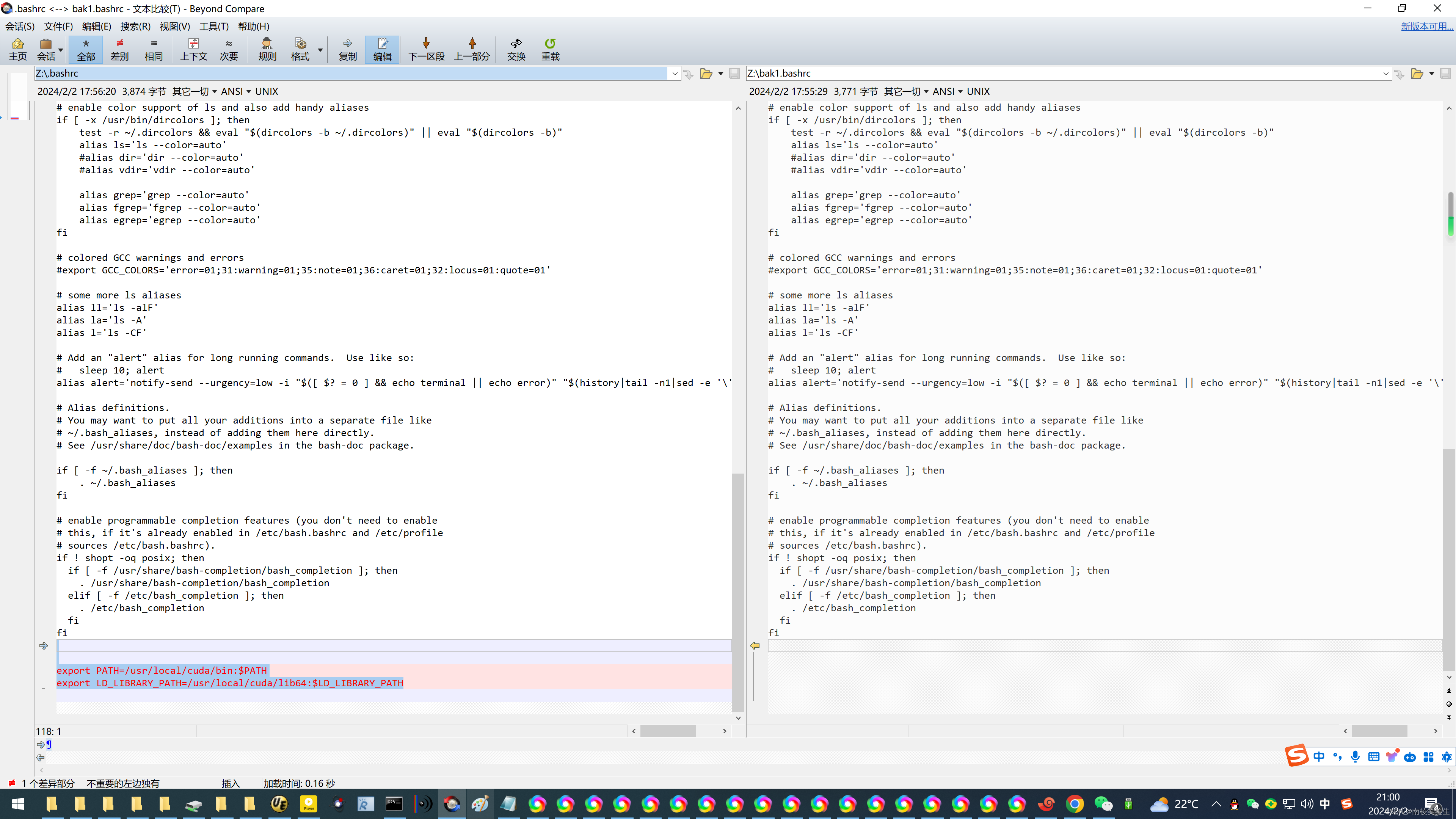Image resolution: width=1456 pixels, height=819 pixels.
Task: Jump to 下一区段 (Next Section)
Action: 426,49
